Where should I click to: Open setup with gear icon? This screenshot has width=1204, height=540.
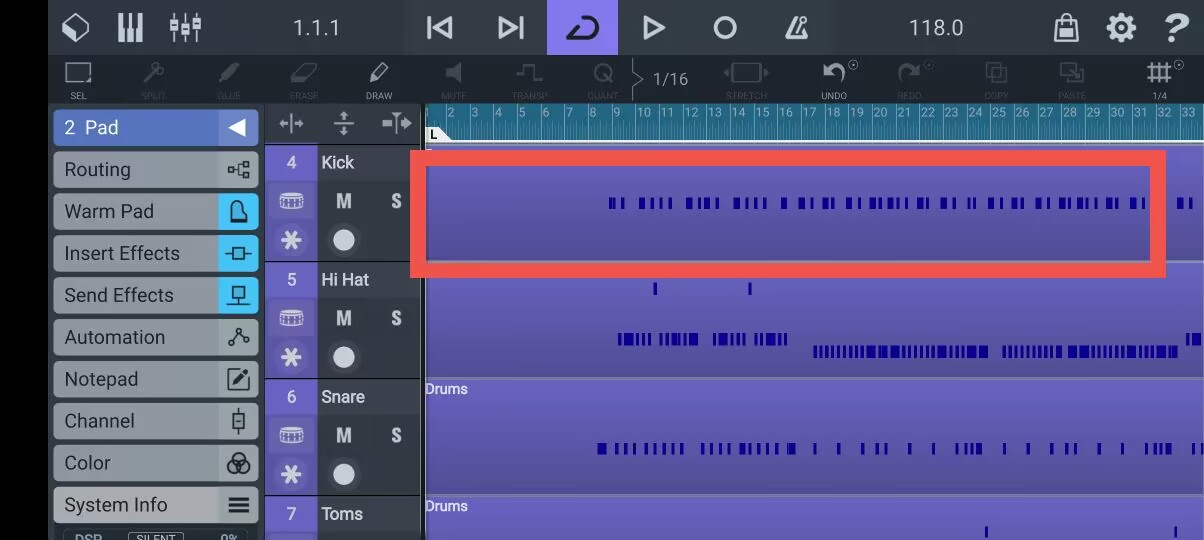pyautogui.click(x=1121, y=28)
